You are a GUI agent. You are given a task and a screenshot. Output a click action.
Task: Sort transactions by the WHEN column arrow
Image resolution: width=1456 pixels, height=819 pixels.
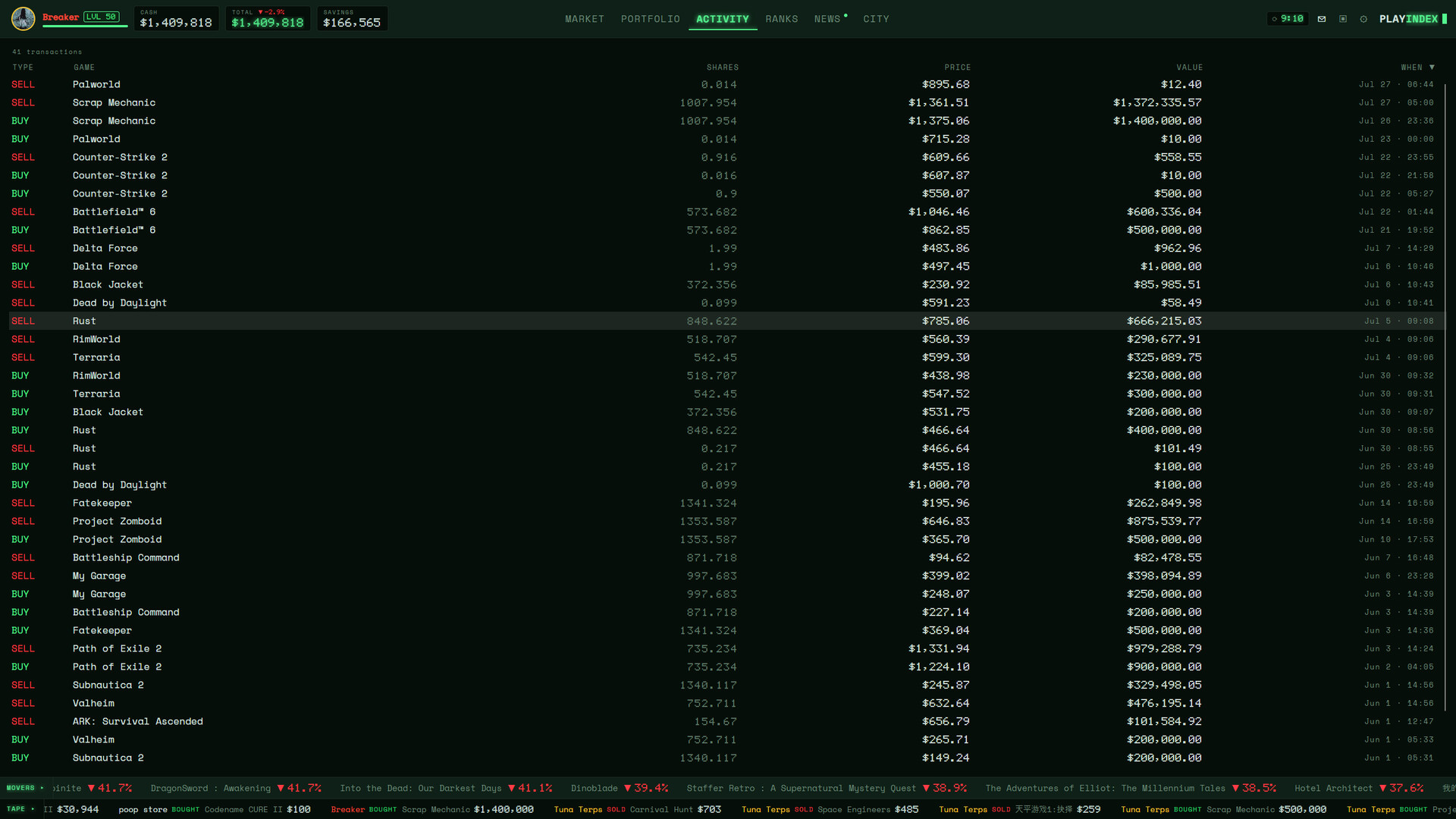1432,67
